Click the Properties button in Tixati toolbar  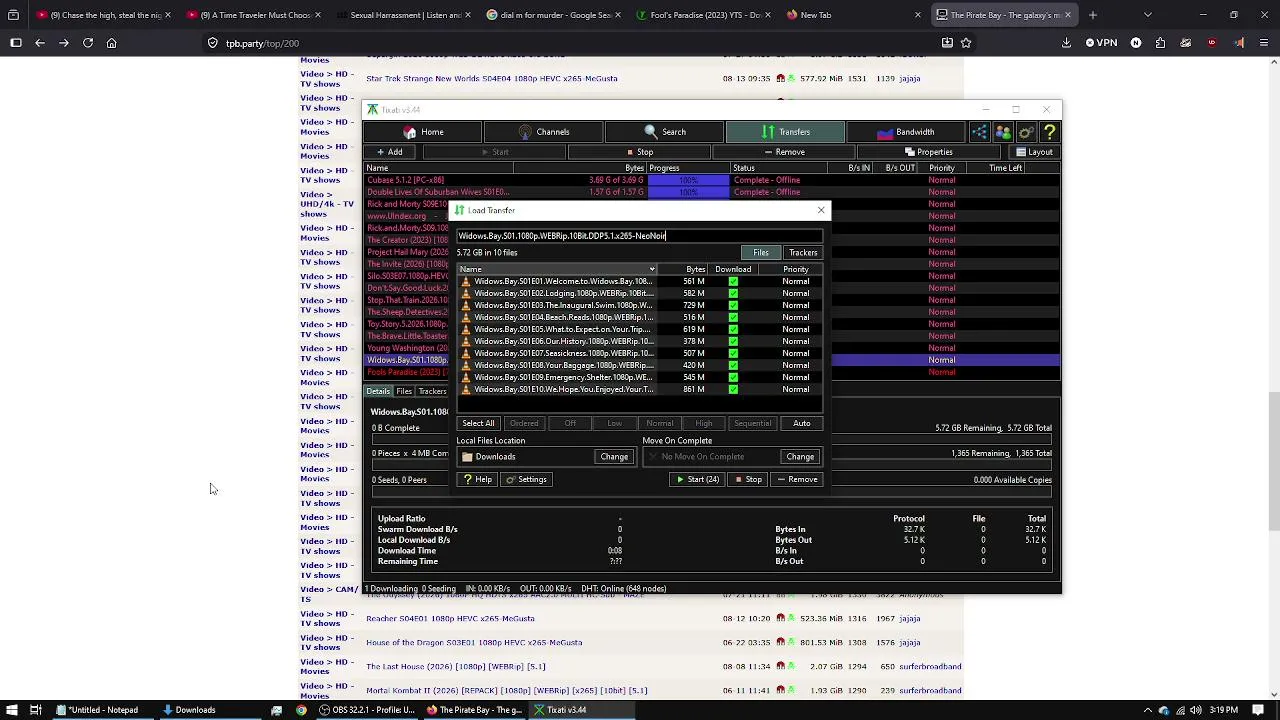(928, 152)
